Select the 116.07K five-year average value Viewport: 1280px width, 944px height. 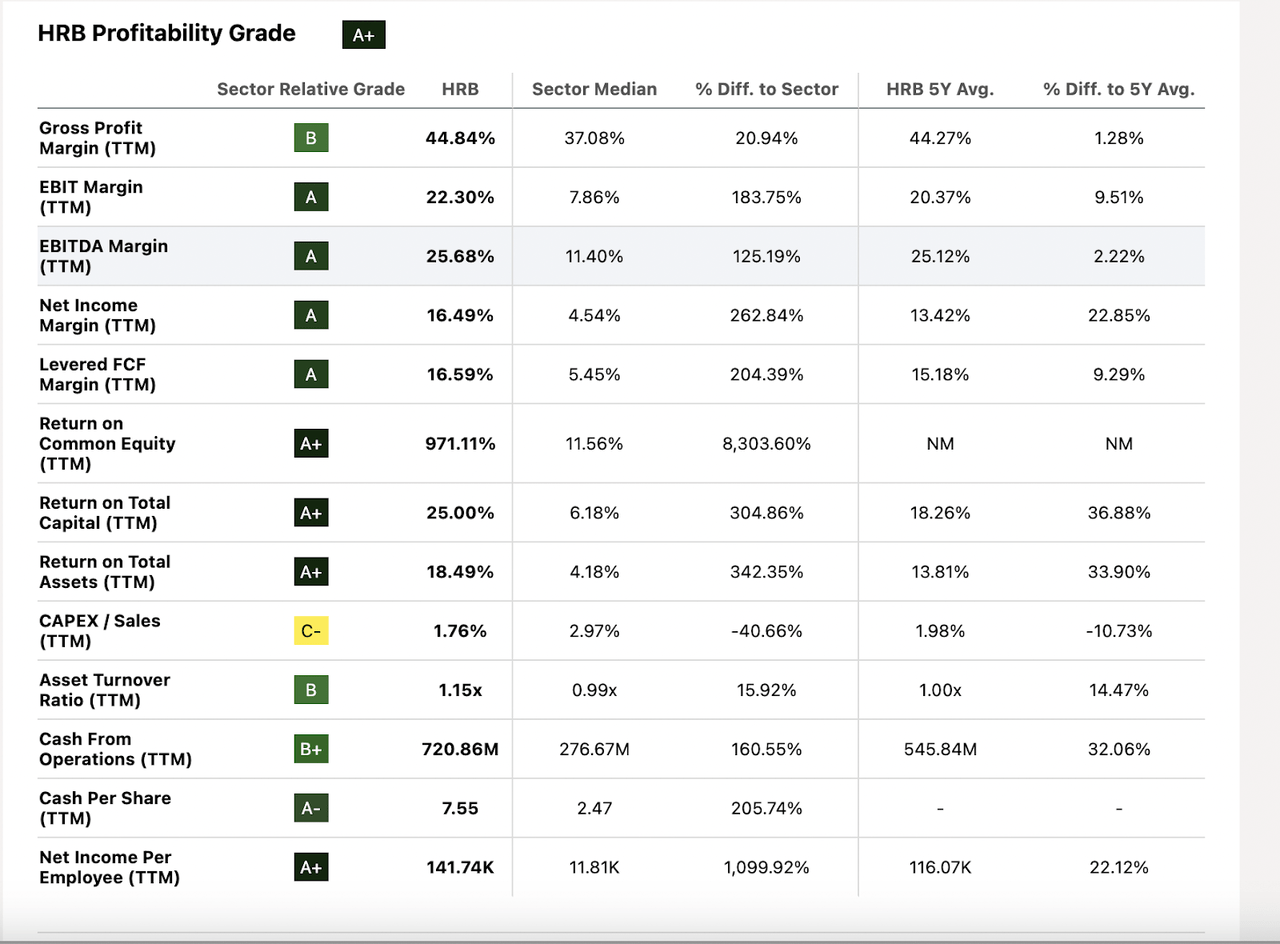(940, 866)
